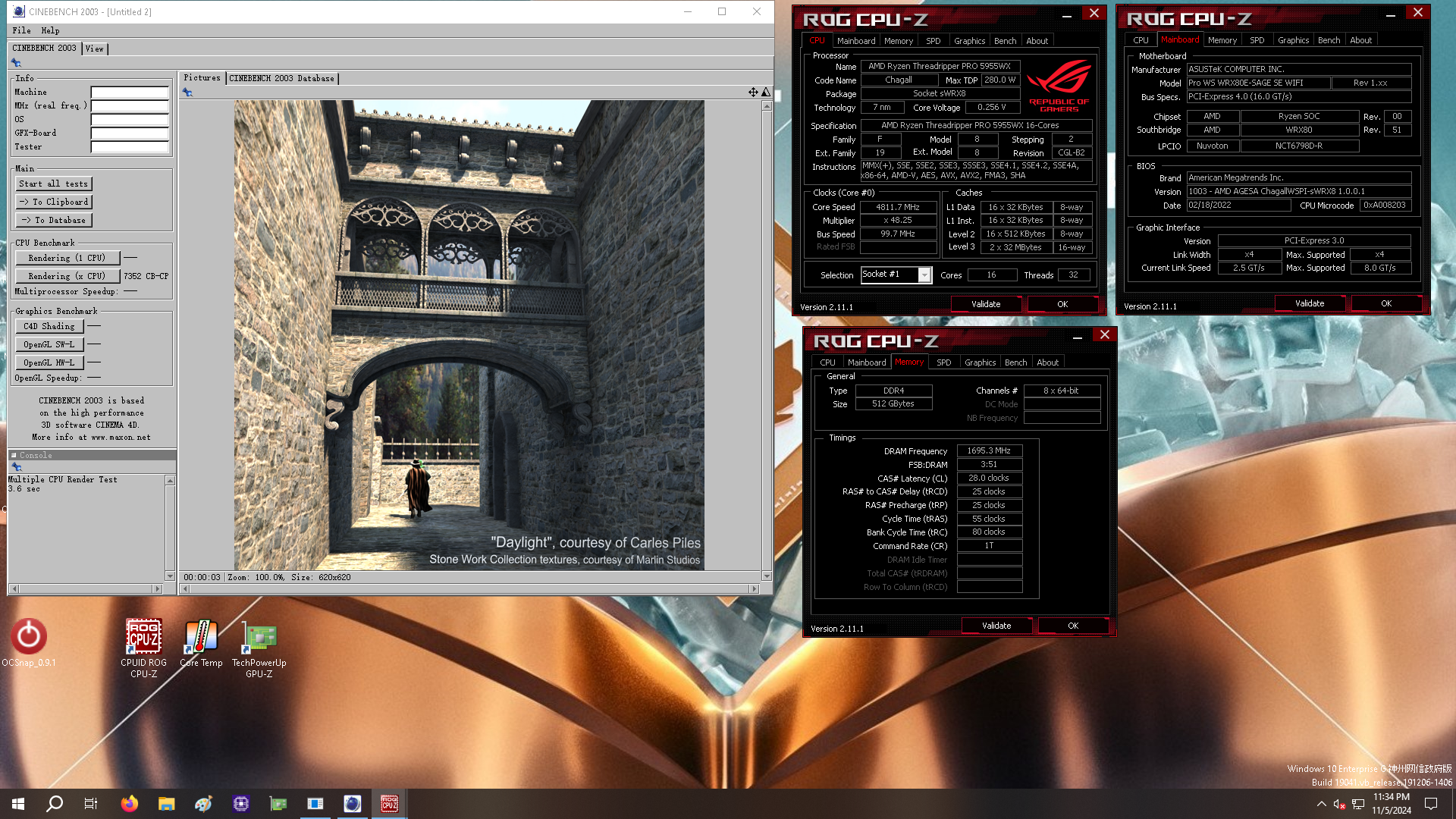
Task: Open network status tray icon
Action: [1358, 804]
